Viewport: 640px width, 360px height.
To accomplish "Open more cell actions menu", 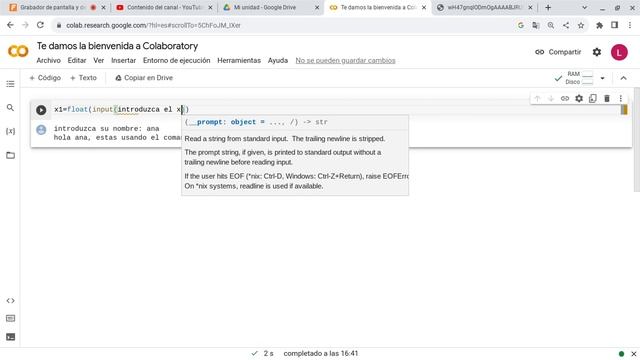I will coord(620,98).
